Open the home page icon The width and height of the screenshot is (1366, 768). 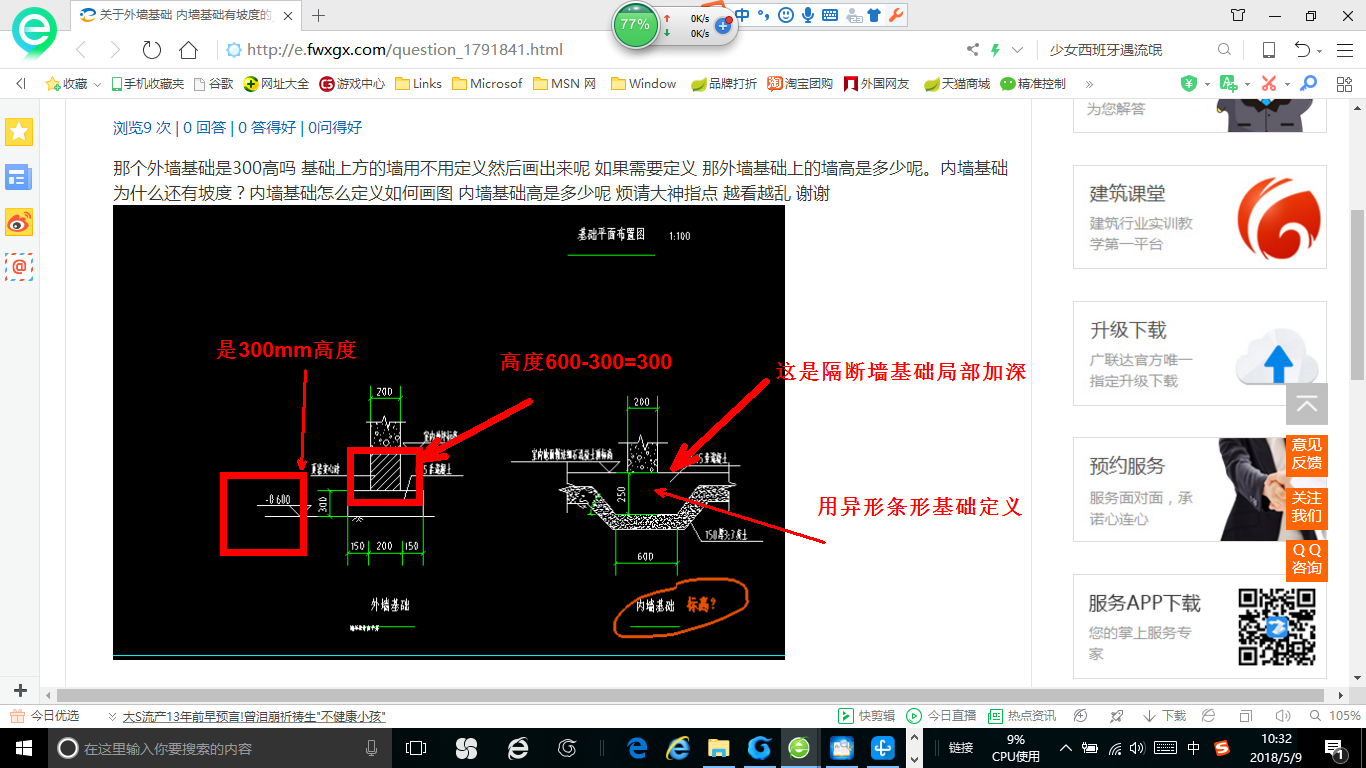[x=188, y=50]
